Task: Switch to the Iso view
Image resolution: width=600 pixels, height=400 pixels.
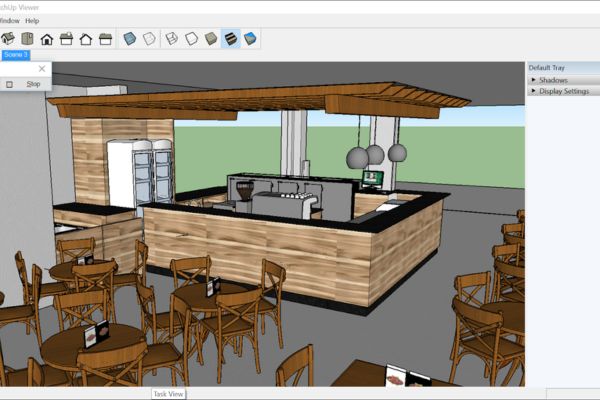Action: [8, 39]
